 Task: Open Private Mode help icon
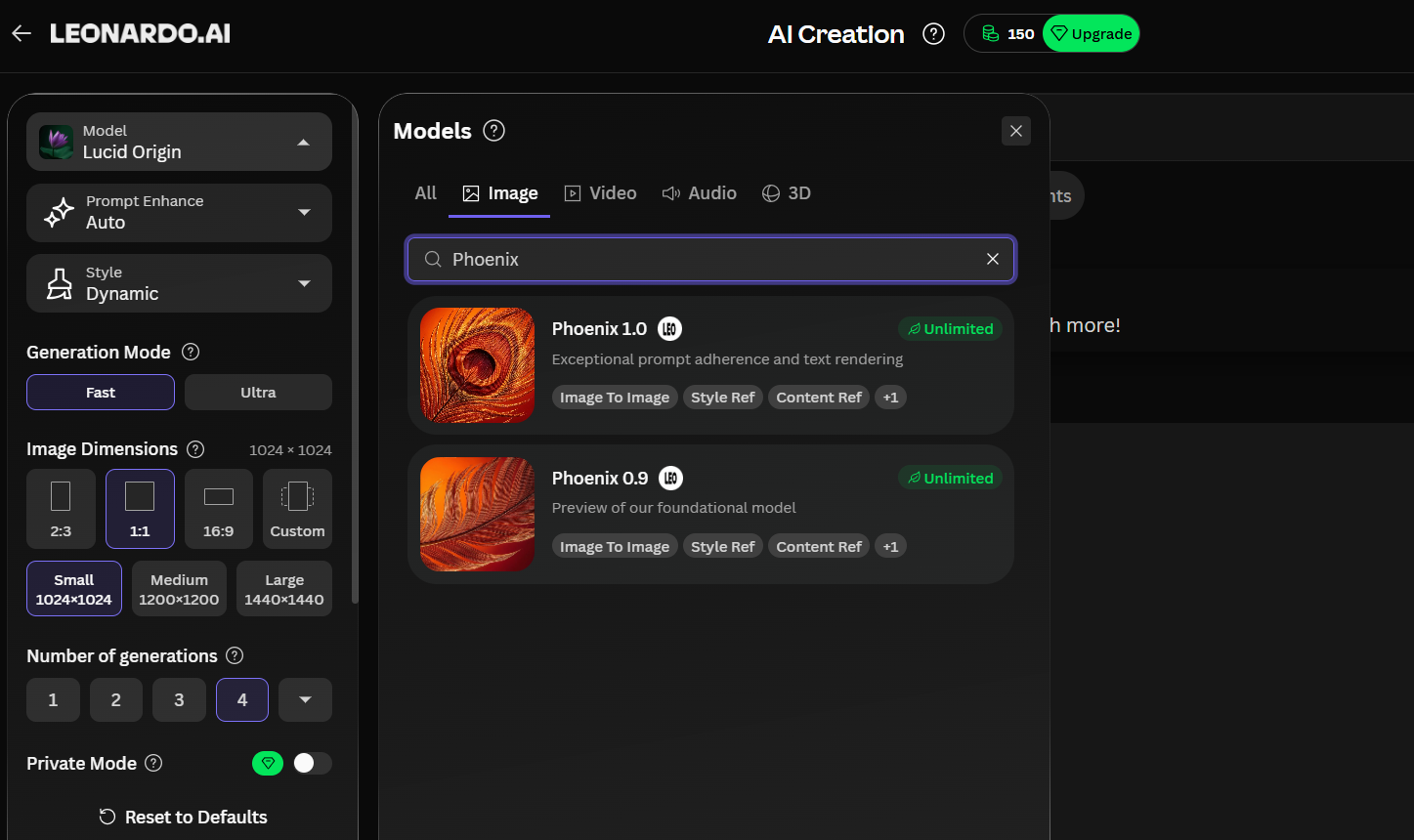coord(153,763)
